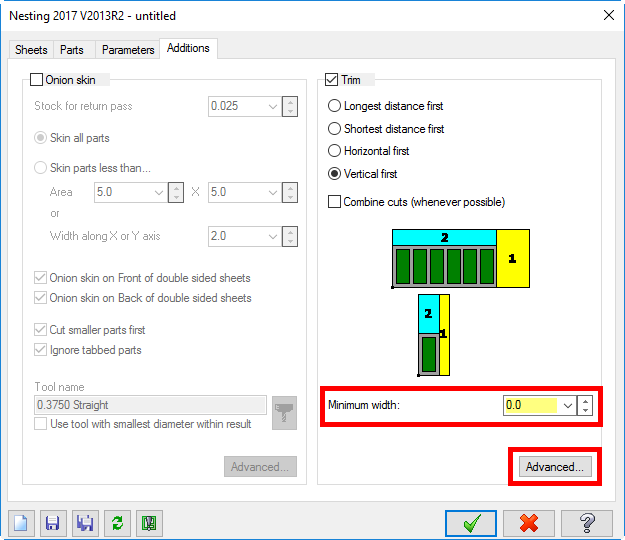Select Skin all parts radio button
The height and width of the screenshot is (540, 625).
(x=40, y=138)
